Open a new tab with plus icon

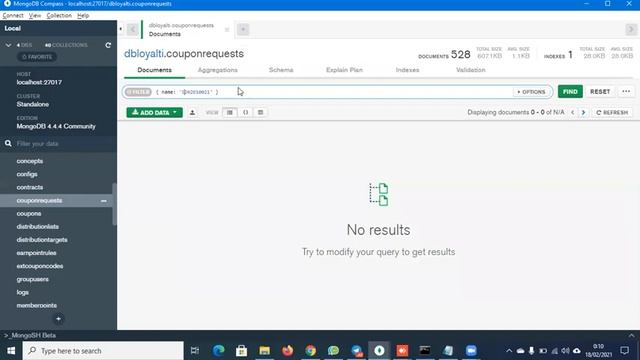pyautogui.click(x=243, y=29)
